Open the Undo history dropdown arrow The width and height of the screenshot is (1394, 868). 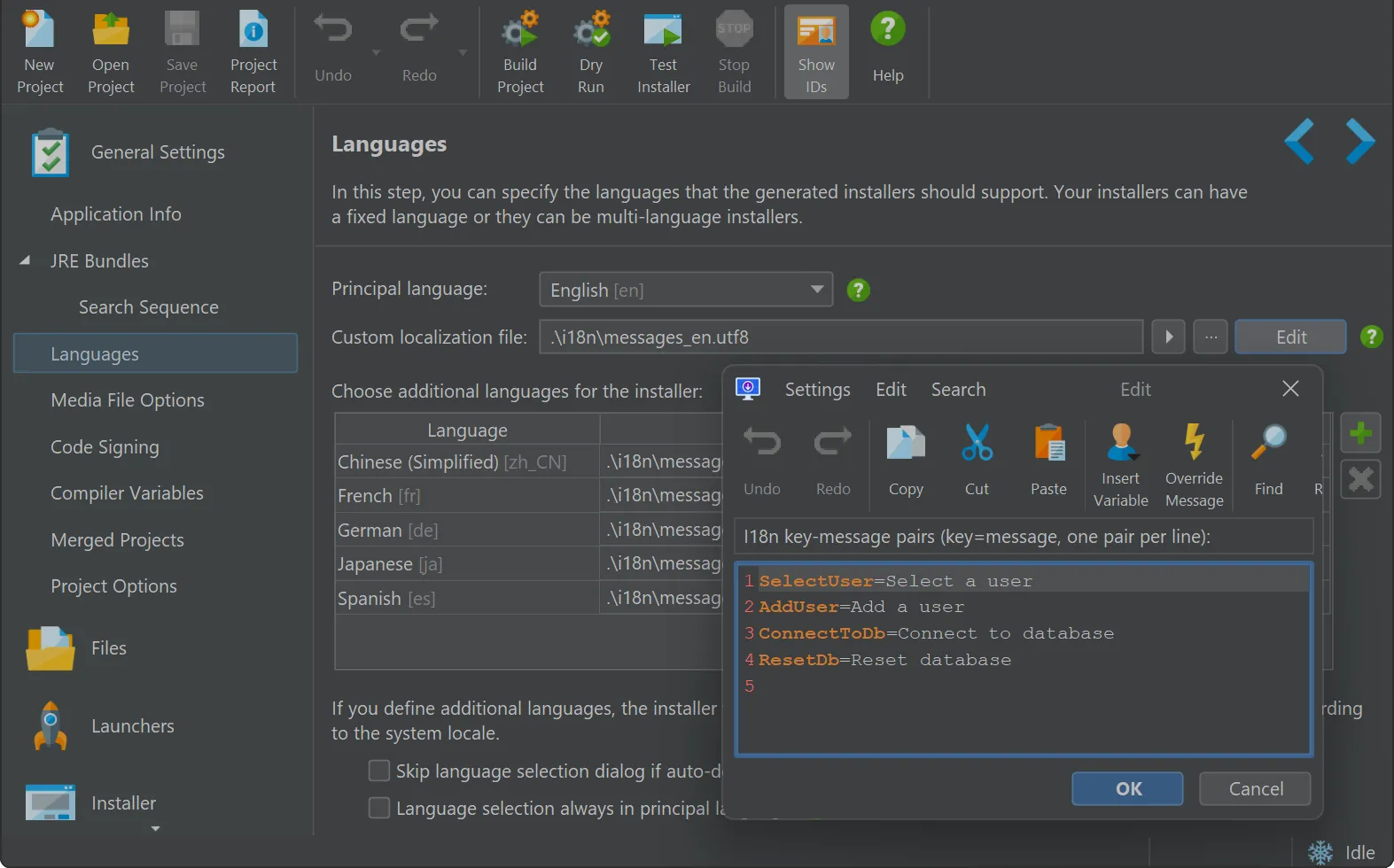(376, 53)
